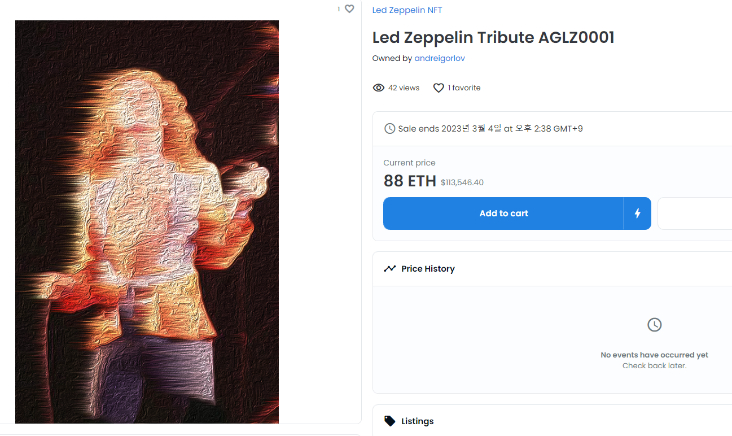Click the lightning bolt buy now button
Screen dimensions: 732x436
click(x=637, y=213)
